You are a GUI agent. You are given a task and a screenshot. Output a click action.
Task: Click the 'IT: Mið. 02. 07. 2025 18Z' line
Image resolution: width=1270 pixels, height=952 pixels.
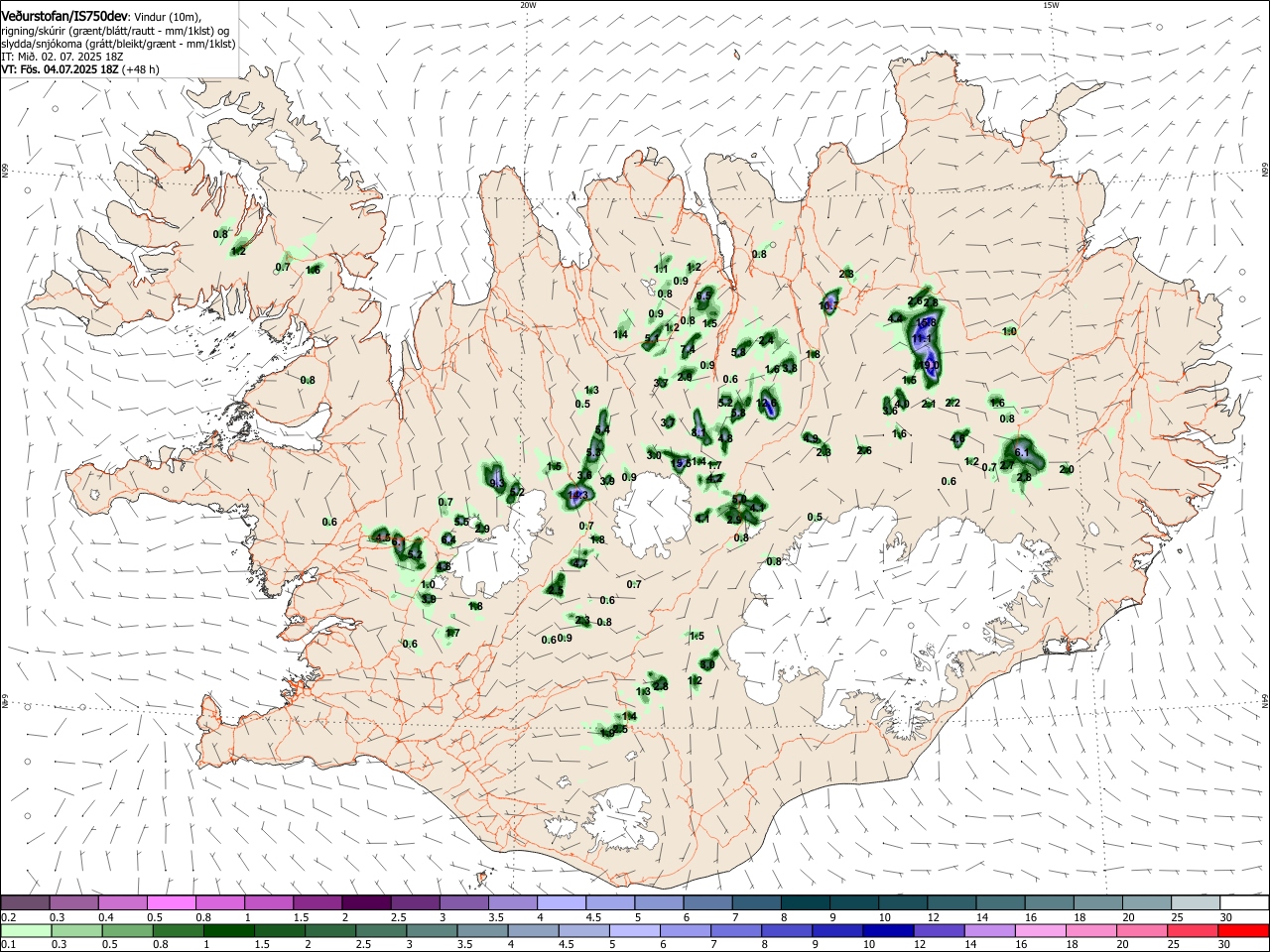click(62, 57)
